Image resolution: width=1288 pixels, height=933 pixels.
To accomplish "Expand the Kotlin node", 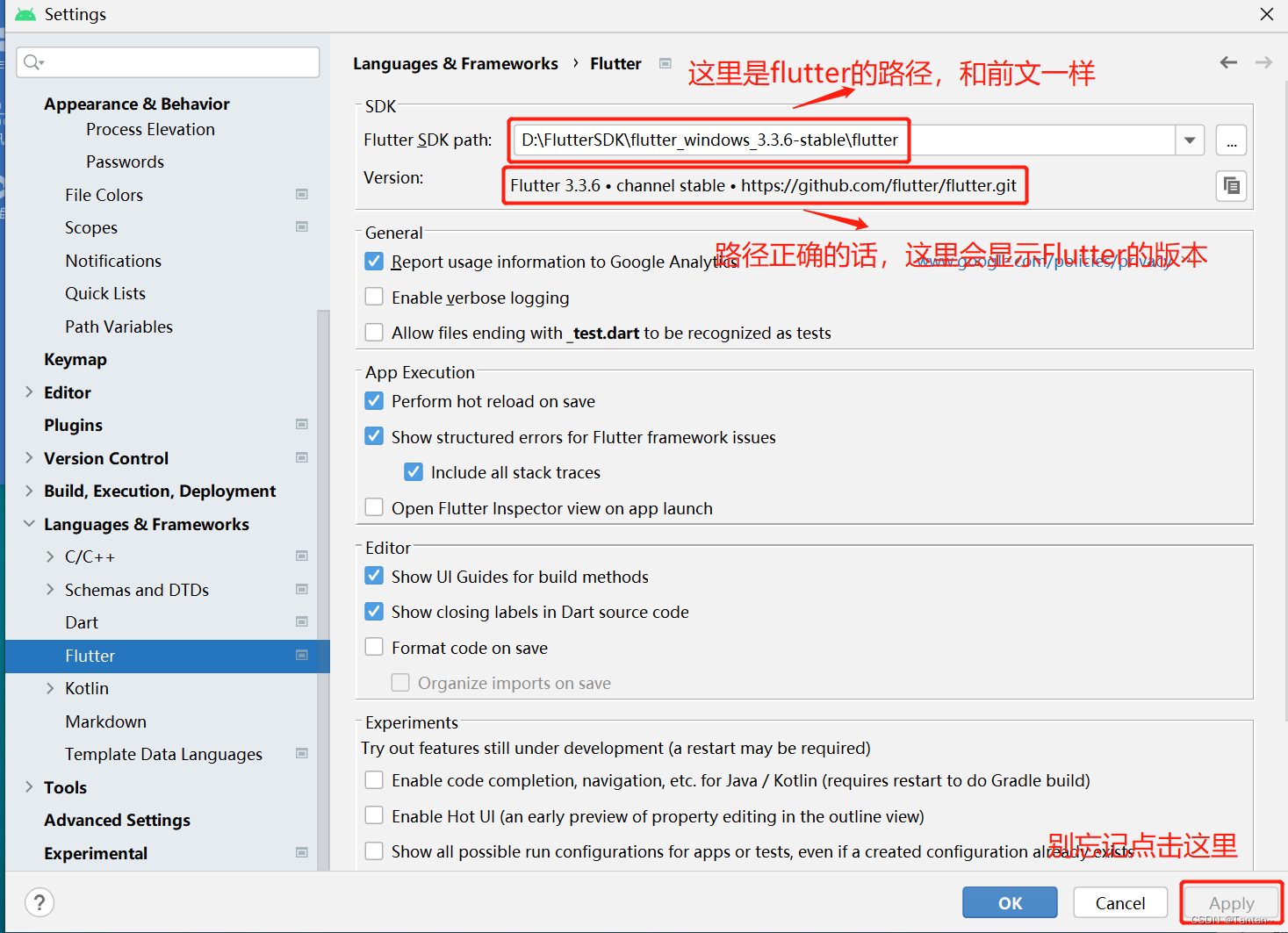I will (x=50, y=688).
